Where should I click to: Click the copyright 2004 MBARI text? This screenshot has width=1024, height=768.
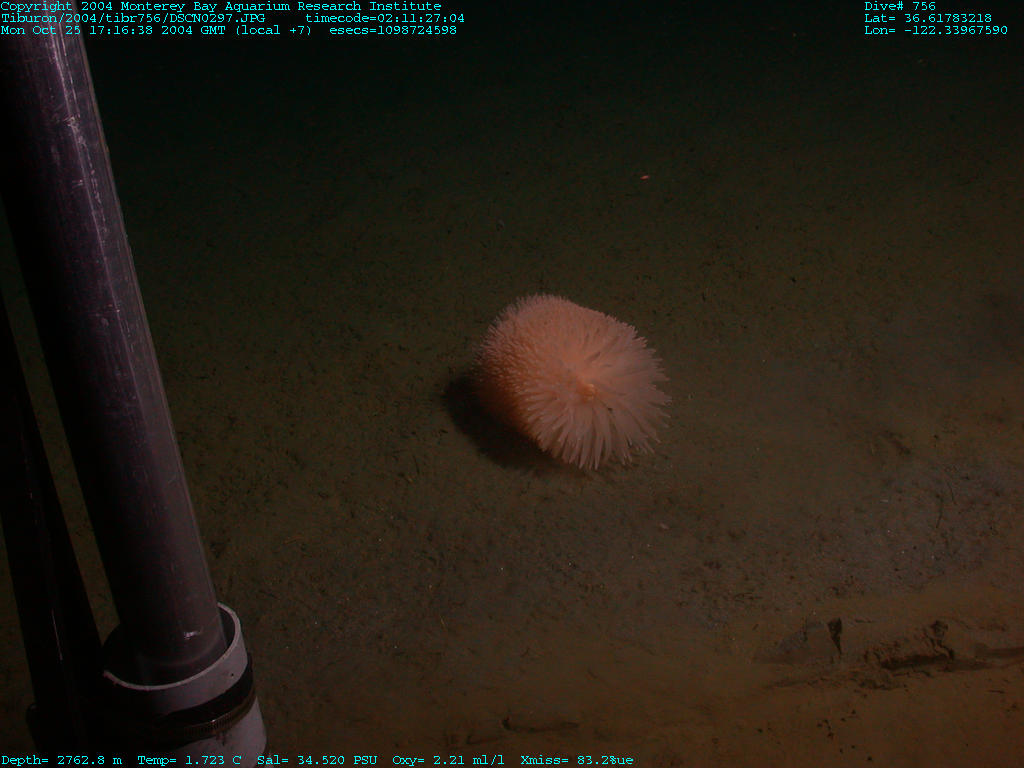tap(220, 6)
